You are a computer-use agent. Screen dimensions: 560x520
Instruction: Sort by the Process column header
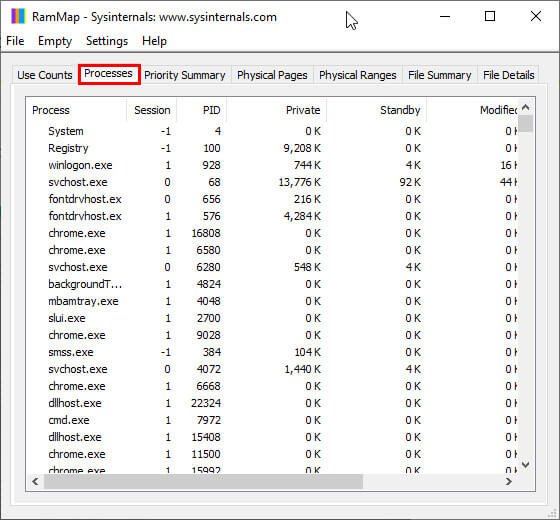[76, 110]
